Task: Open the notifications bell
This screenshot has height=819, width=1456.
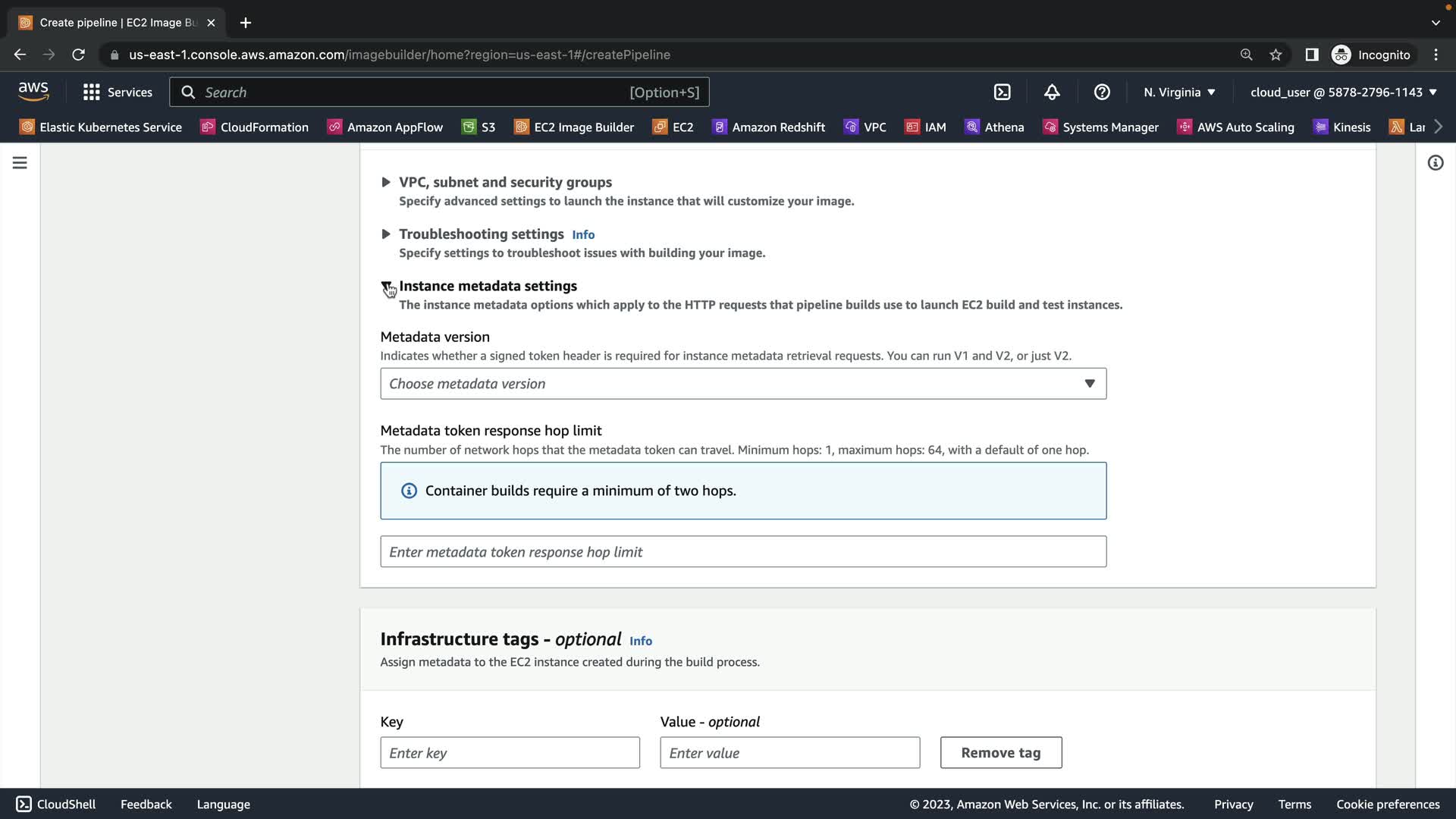Action: (1052, 92)
